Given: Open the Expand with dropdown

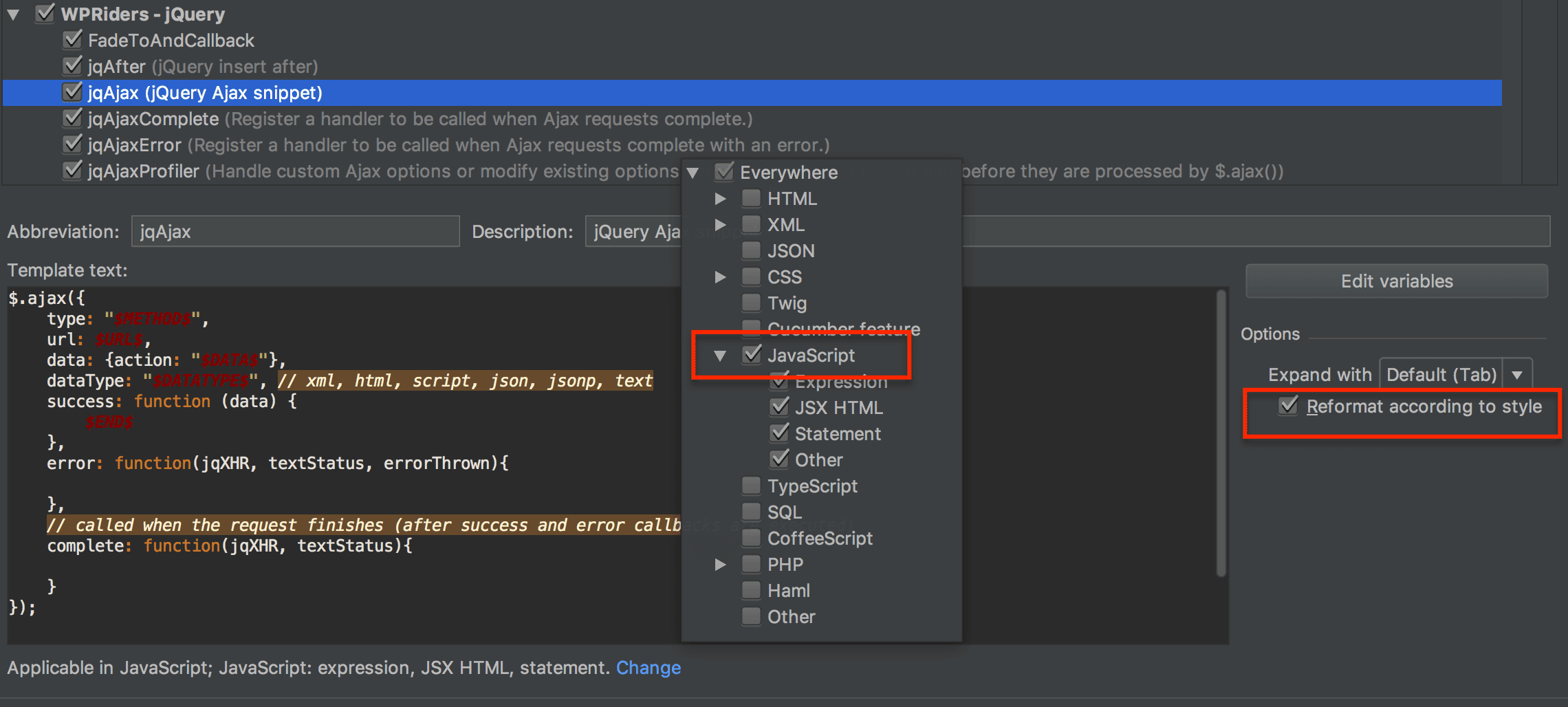Looking at the screenshot, I should (1456, 375).
